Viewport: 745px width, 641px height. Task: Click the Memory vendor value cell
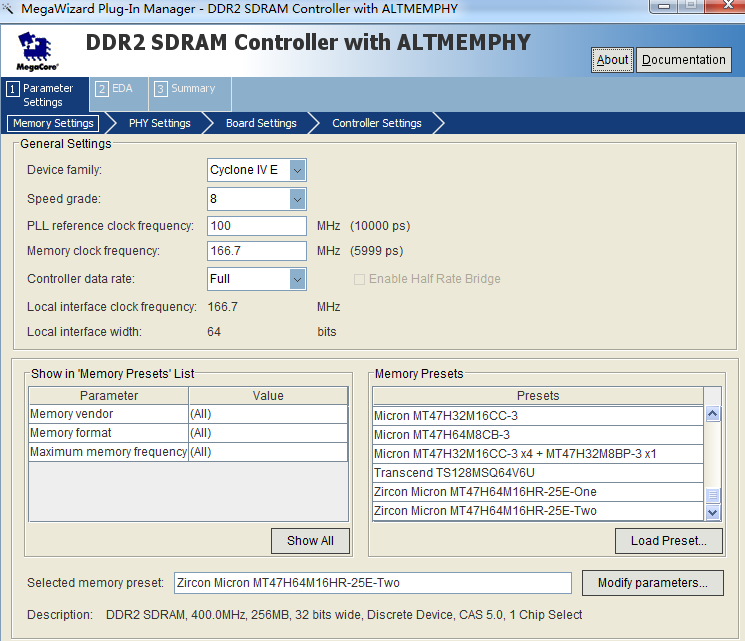pos(268,414)
